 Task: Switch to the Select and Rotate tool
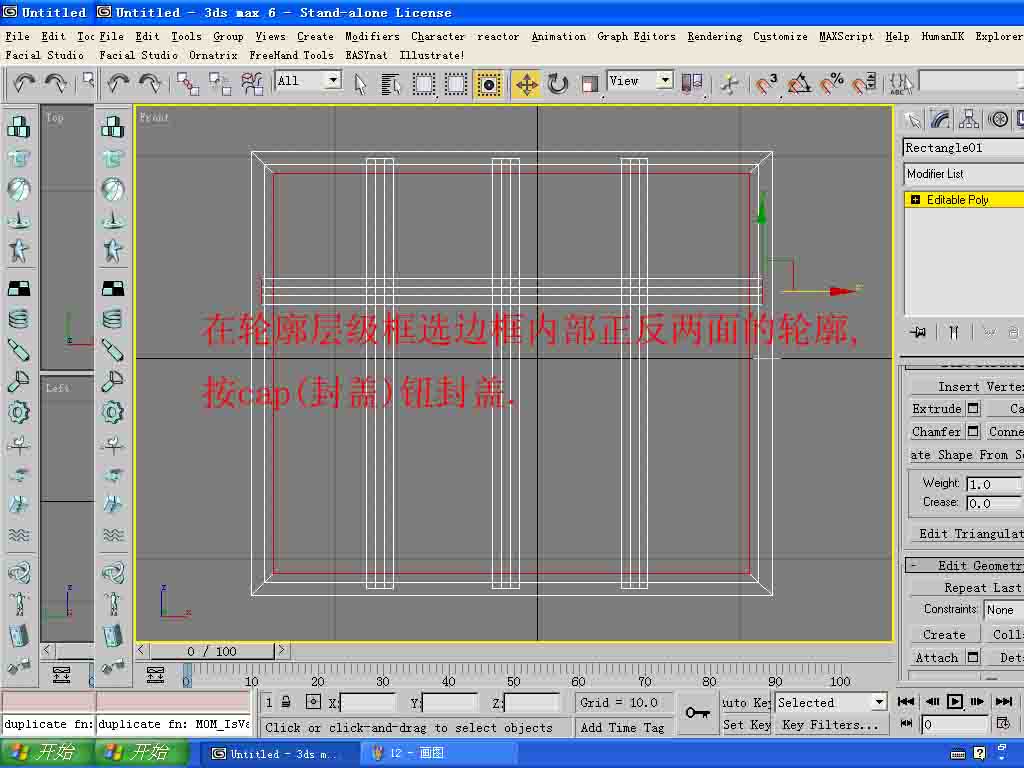click(557, 84)
